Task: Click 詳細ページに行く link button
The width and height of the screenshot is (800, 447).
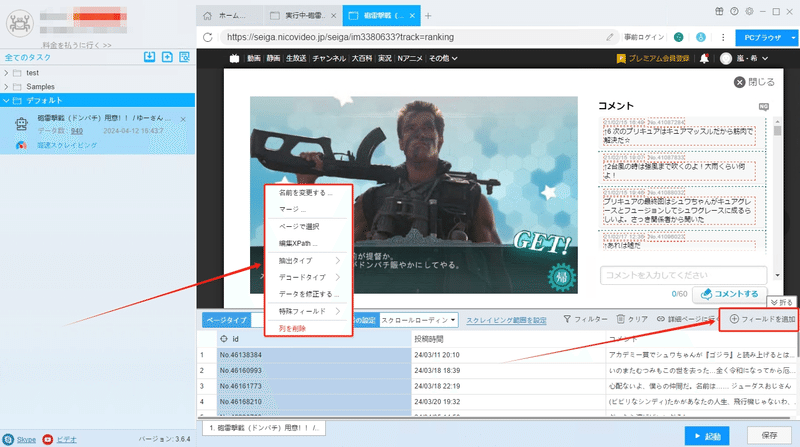Action: click(687, 319)
